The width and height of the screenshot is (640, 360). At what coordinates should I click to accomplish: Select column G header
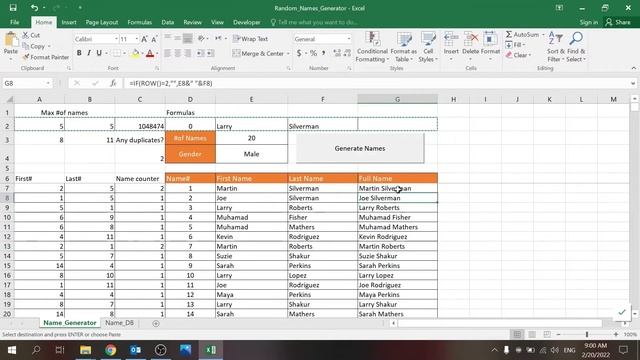[398, 99]
